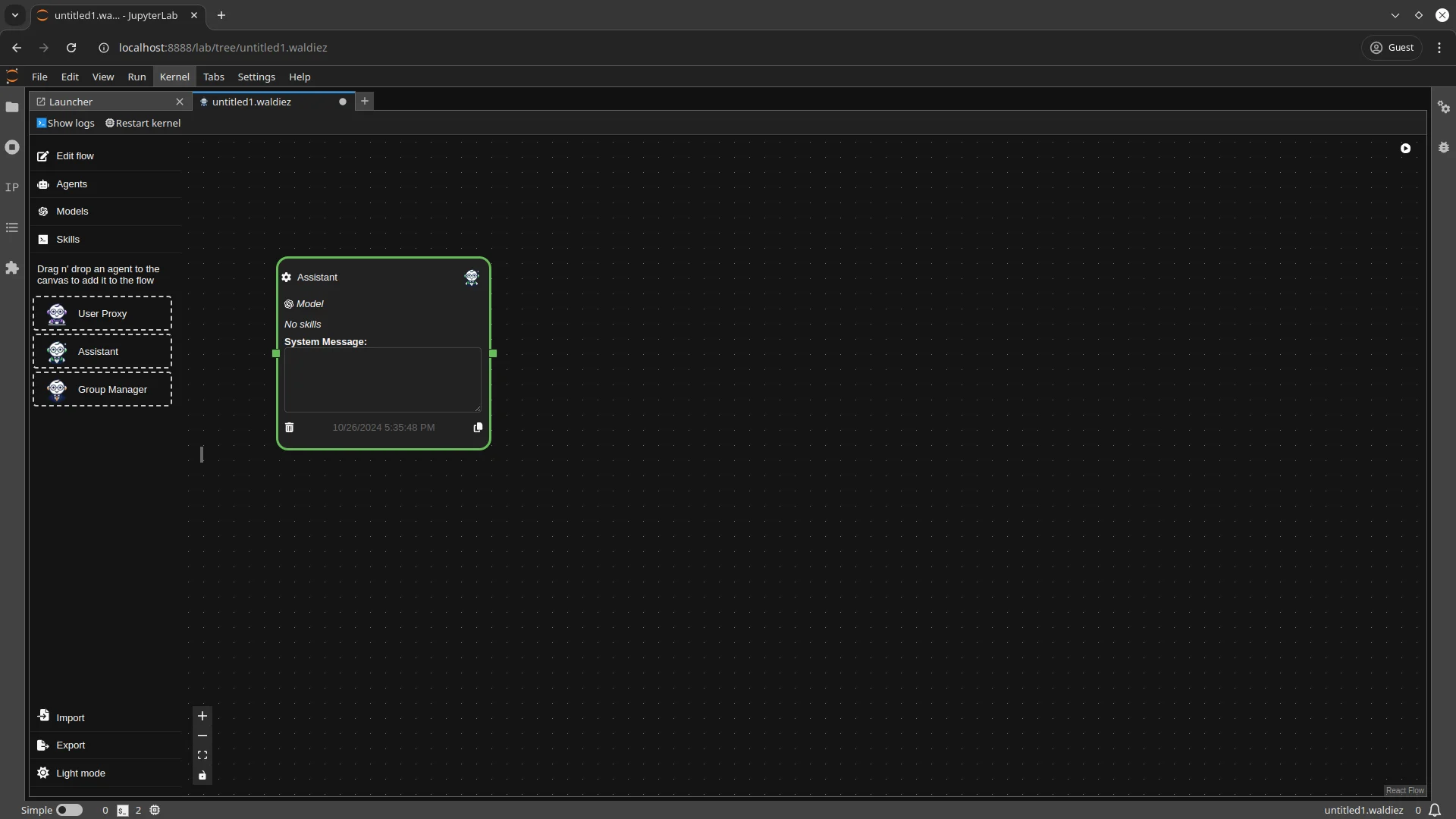Image resolution: width=1456 pixels, height=819 pixels.
Task: Toggle Simple mode switch
Action: pos(69,809)
